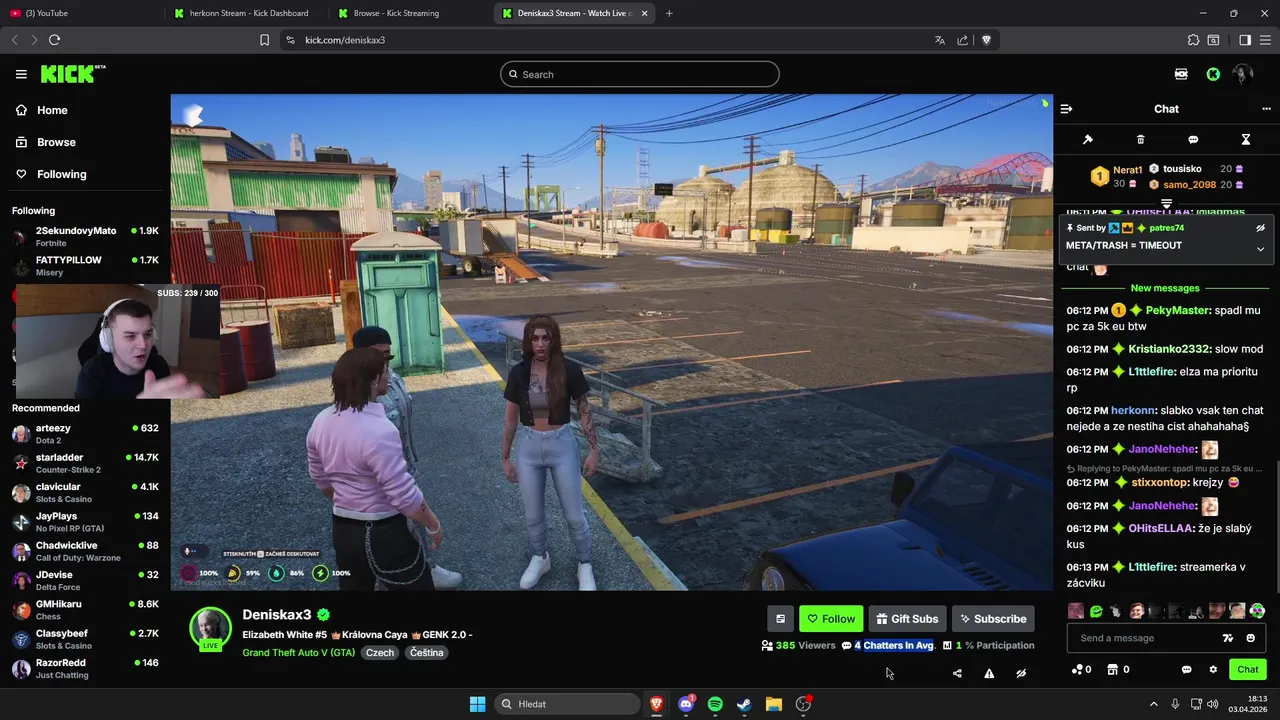Open RazorRedd recommended channel

[85, 668]
